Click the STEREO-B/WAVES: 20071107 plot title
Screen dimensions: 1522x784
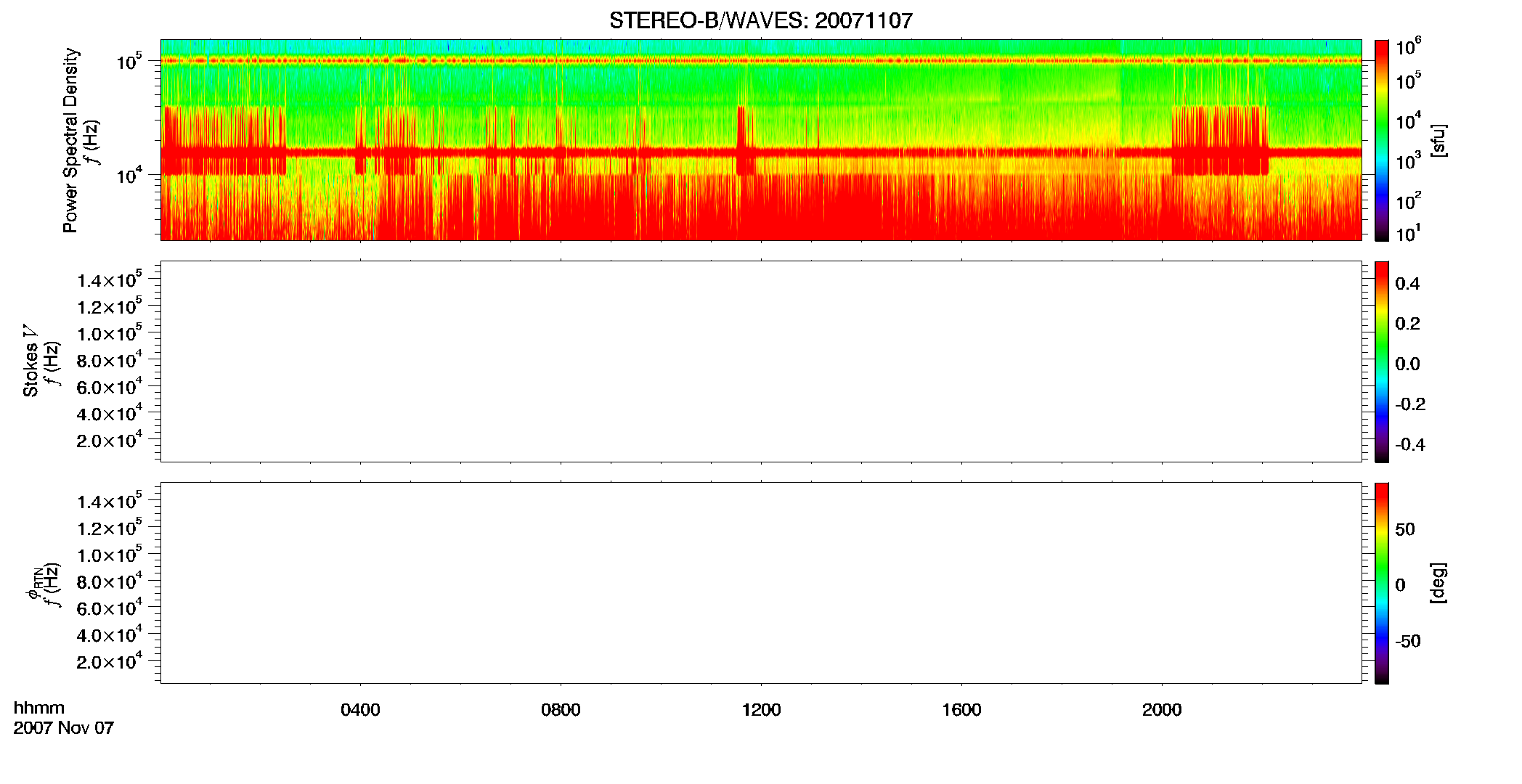pos(760,20)
